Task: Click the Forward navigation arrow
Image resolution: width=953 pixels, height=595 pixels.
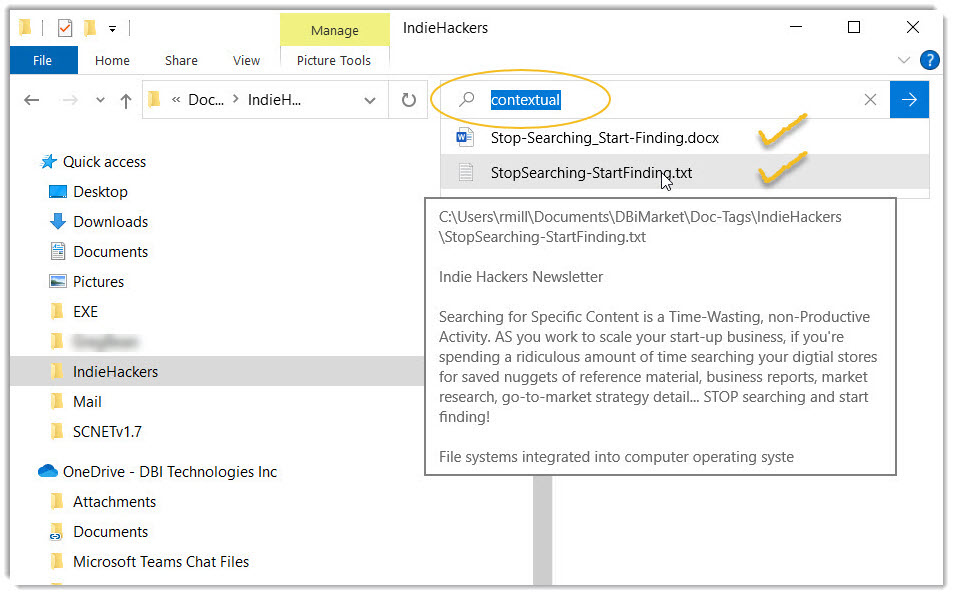Action: click(71, 100)
